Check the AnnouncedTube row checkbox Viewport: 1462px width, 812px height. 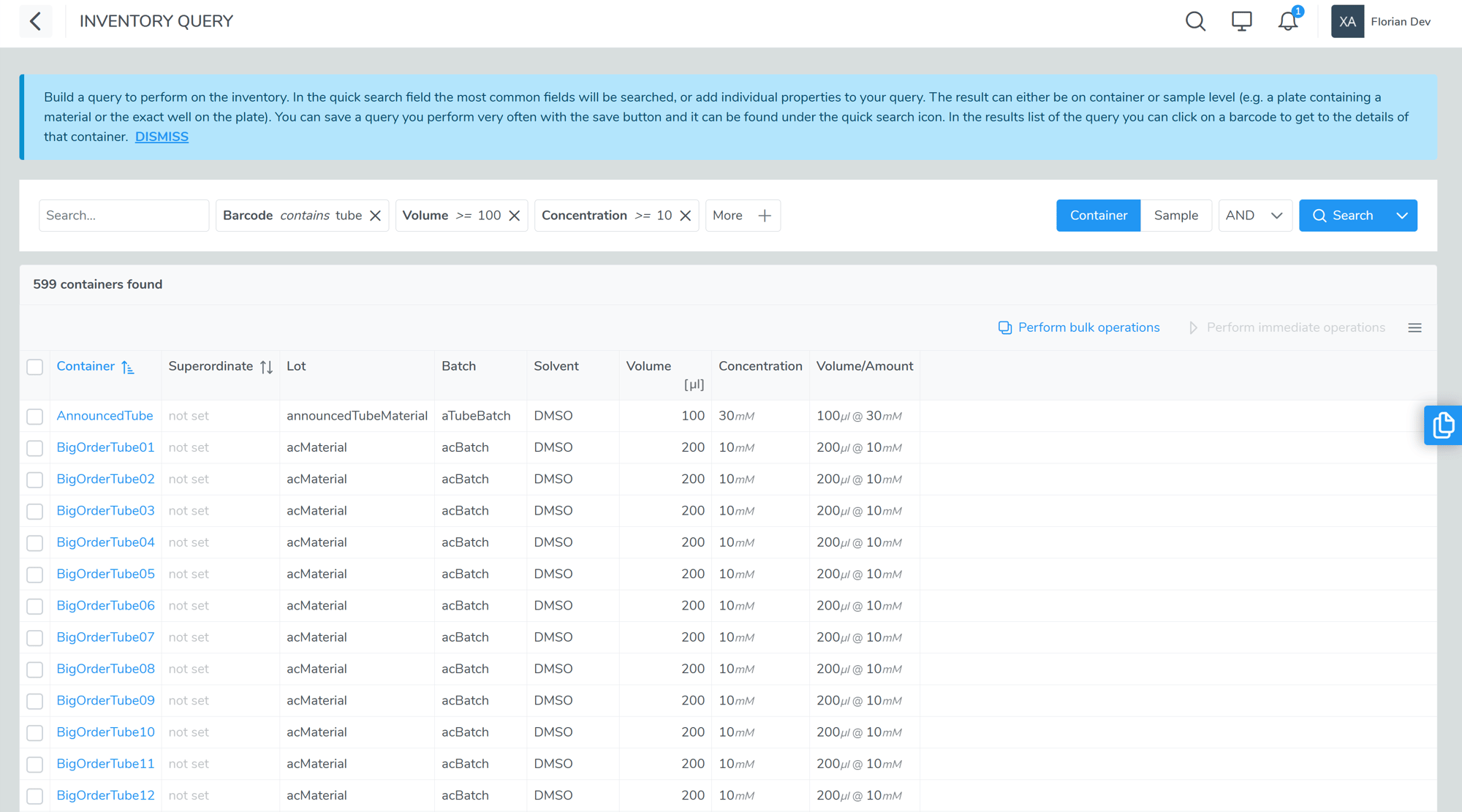point(34,417)
